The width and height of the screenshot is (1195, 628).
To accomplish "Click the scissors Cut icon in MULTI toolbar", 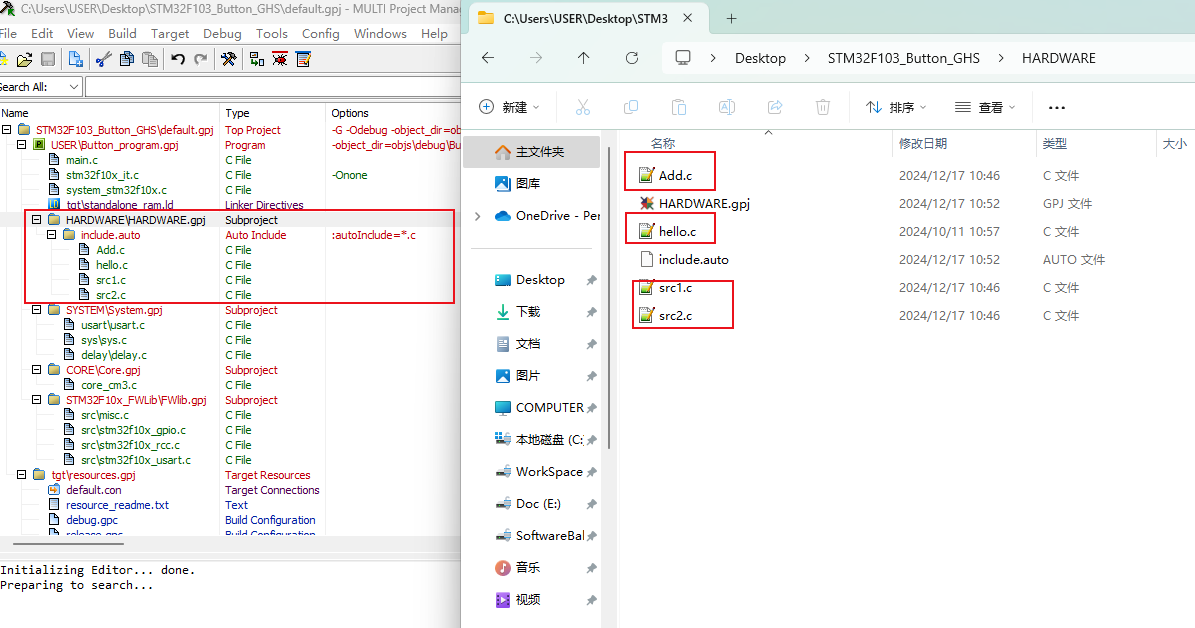I will click(x=102, y=60).
